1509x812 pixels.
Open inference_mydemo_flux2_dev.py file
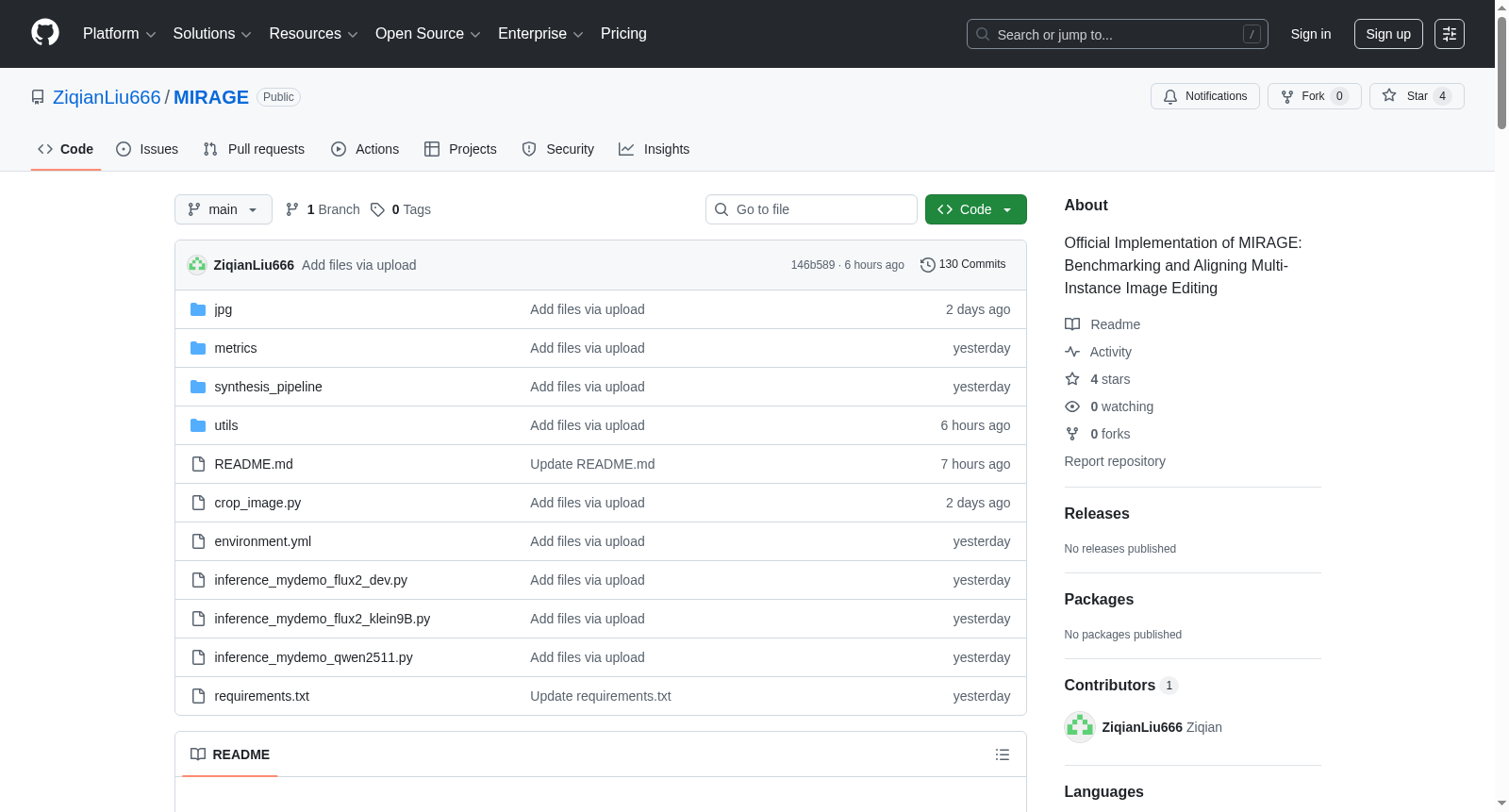click(x=310, y=580)
